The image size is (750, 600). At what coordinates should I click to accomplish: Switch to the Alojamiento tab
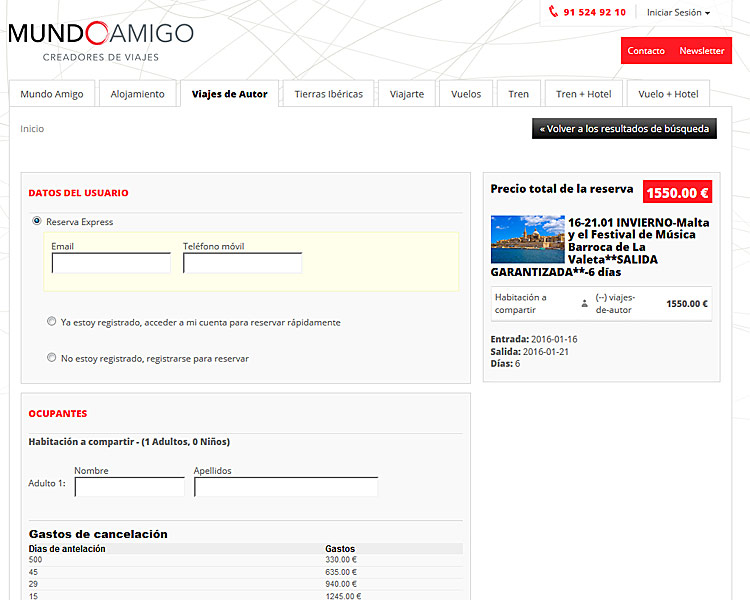(137, 94)
